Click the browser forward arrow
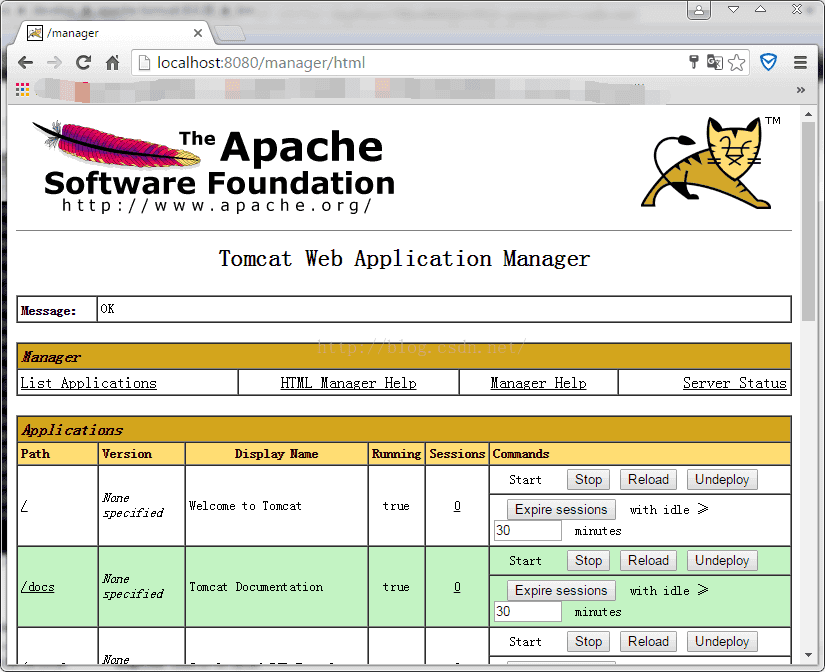Viewport: 825px width, 672px height. point(54,63)
